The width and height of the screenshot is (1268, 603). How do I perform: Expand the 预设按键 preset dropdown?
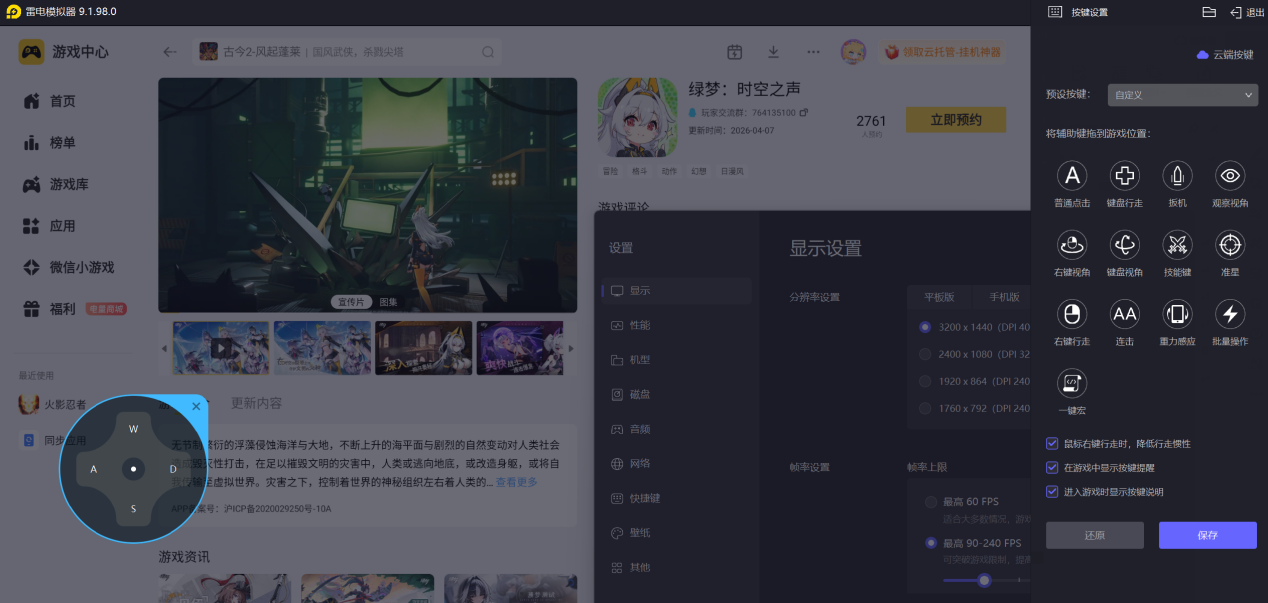(1183, 95)
